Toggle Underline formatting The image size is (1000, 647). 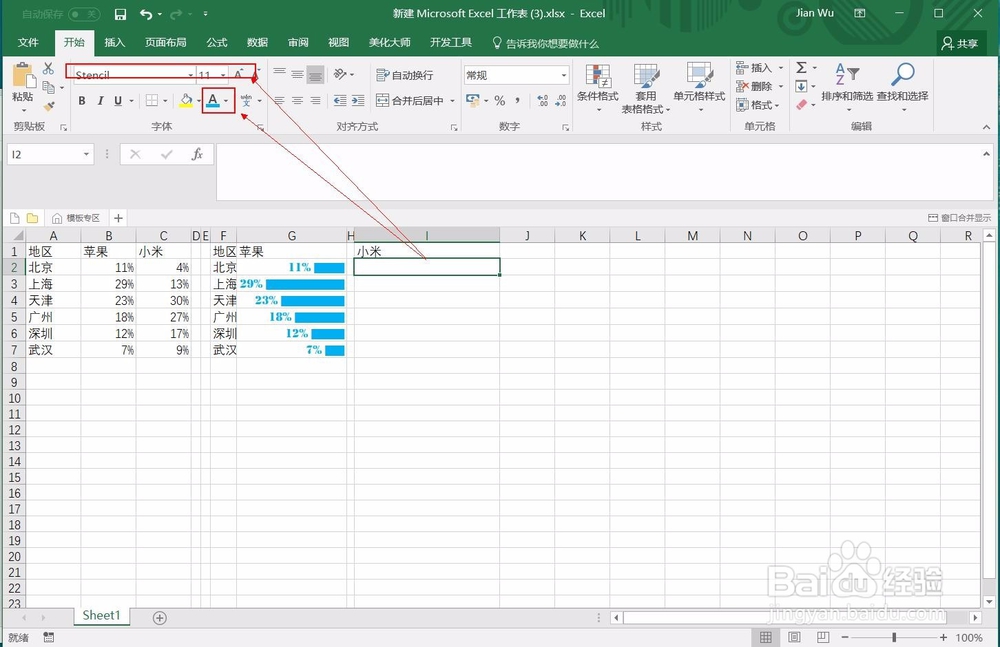pyautogui.click(x=118, y=100)
